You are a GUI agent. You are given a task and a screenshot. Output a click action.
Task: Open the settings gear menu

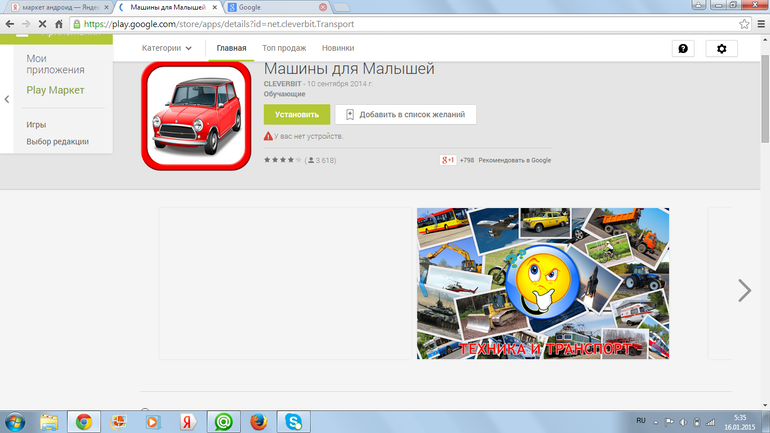click(721, 48)
